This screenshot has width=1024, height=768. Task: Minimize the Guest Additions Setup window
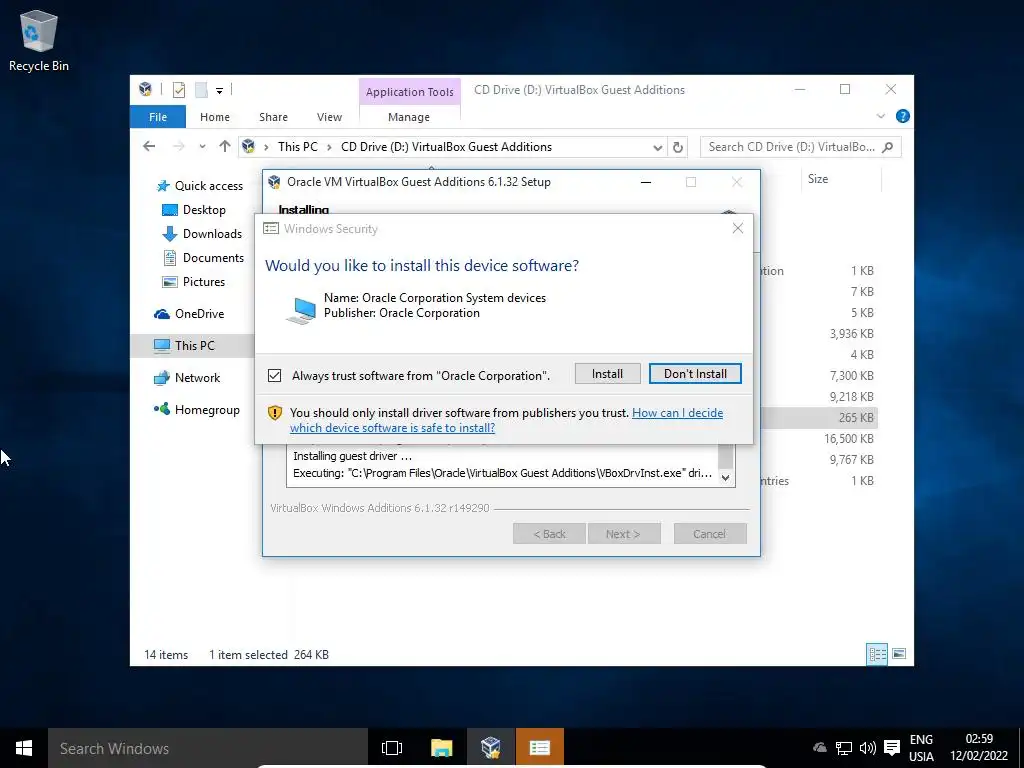(646, 182)
